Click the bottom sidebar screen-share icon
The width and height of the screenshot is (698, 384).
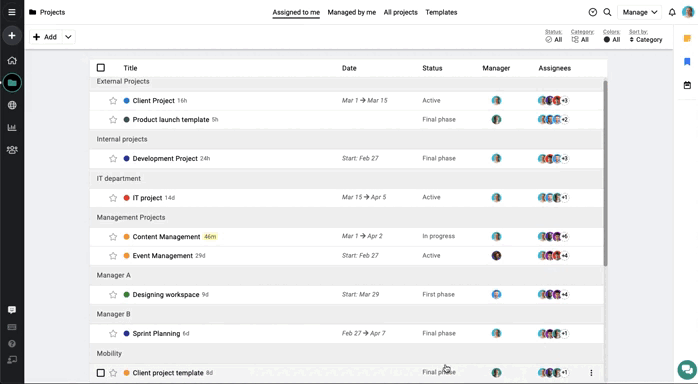pos(12,360)
